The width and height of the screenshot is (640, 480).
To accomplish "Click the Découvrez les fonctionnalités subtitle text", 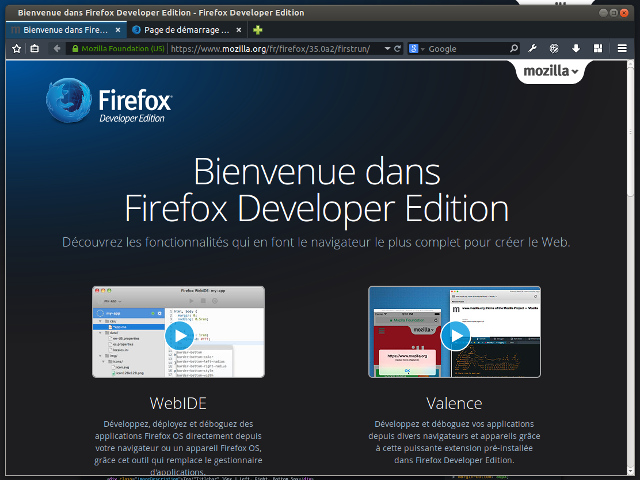I will (x=316, y=242).
